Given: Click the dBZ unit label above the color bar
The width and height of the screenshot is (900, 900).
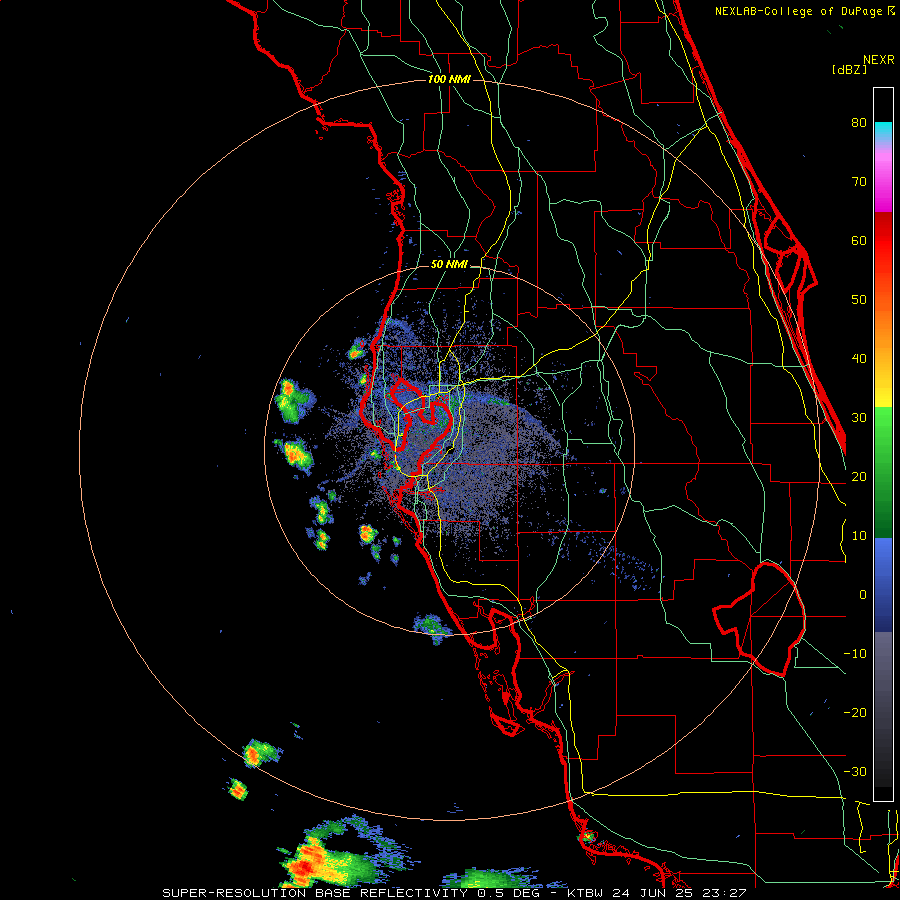Looking at the screenshot, I should coord(849,70).
